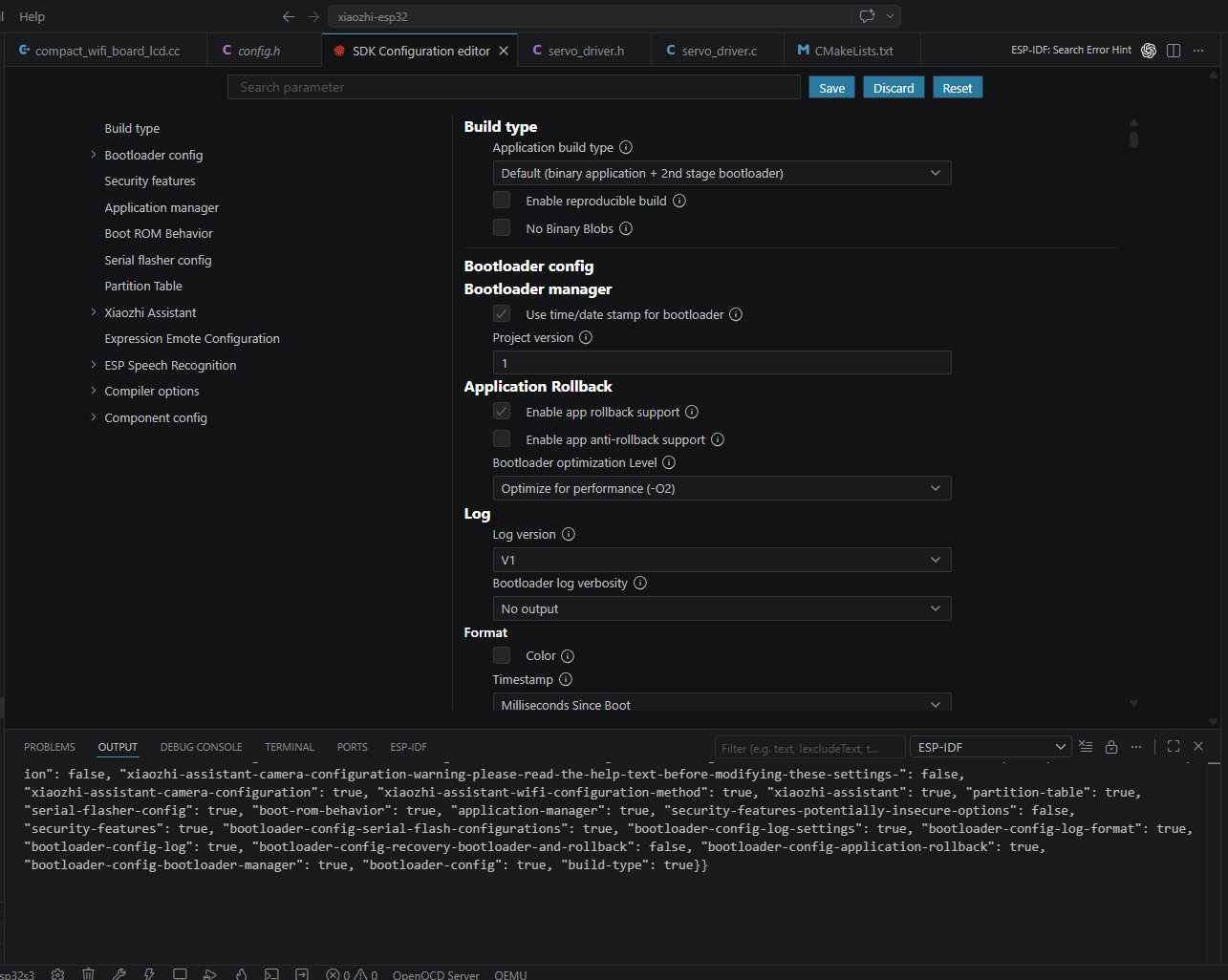The width and height of the screenshot is (1228, 980).
Task: Open the output panel ellipsis menu
Action: coord(1135,747)
